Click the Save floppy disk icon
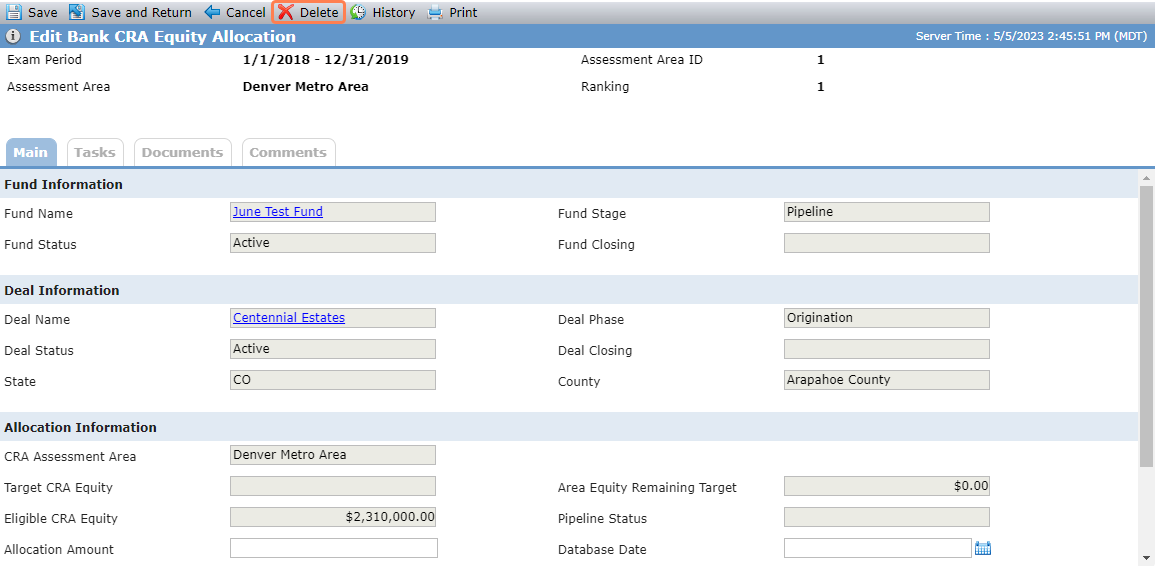 pyautogui.click(x=14, y=13)
